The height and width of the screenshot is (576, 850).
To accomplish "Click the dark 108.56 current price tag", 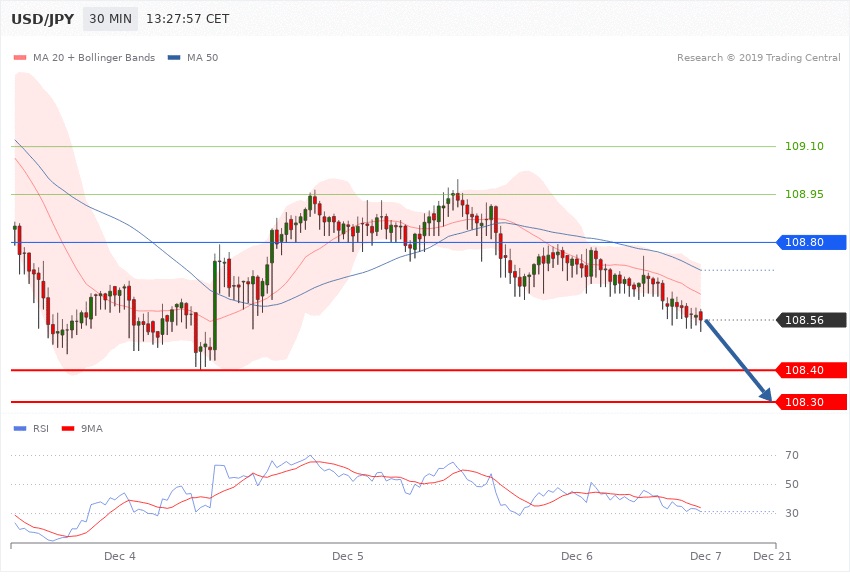I will pos(811,320).
